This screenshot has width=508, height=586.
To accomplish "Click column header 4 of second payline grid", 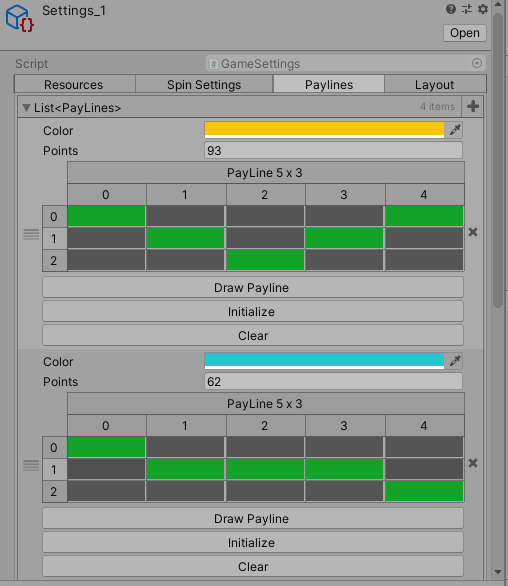I will [x=425, y=425].
